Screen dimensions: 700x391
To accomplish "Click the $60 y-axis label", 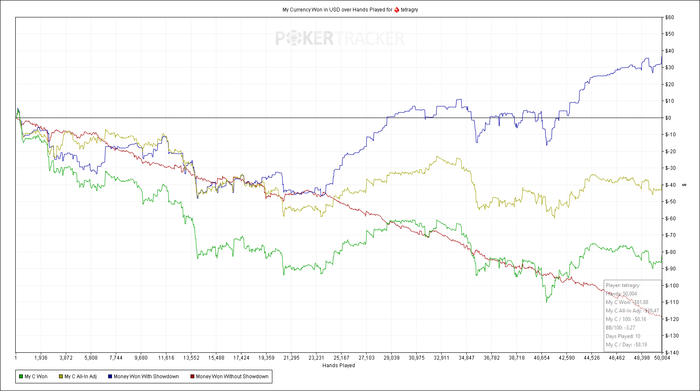I will pyautogui.click(x=669, y=17).
